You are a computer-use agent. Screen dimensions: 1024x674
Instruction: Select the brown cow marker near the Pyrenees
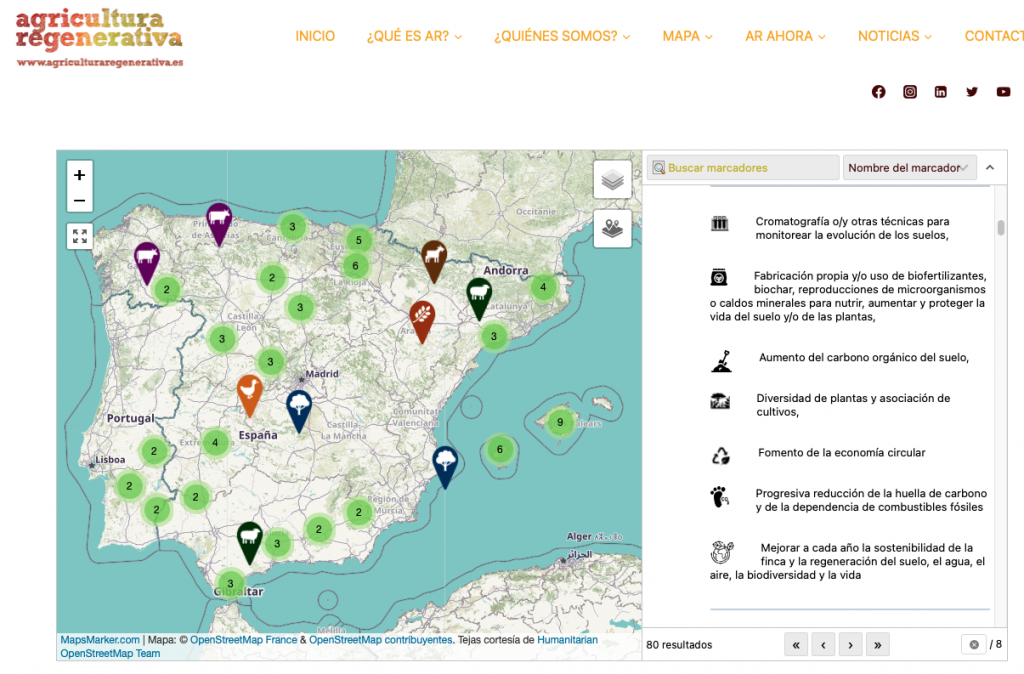tap(434, 260)
